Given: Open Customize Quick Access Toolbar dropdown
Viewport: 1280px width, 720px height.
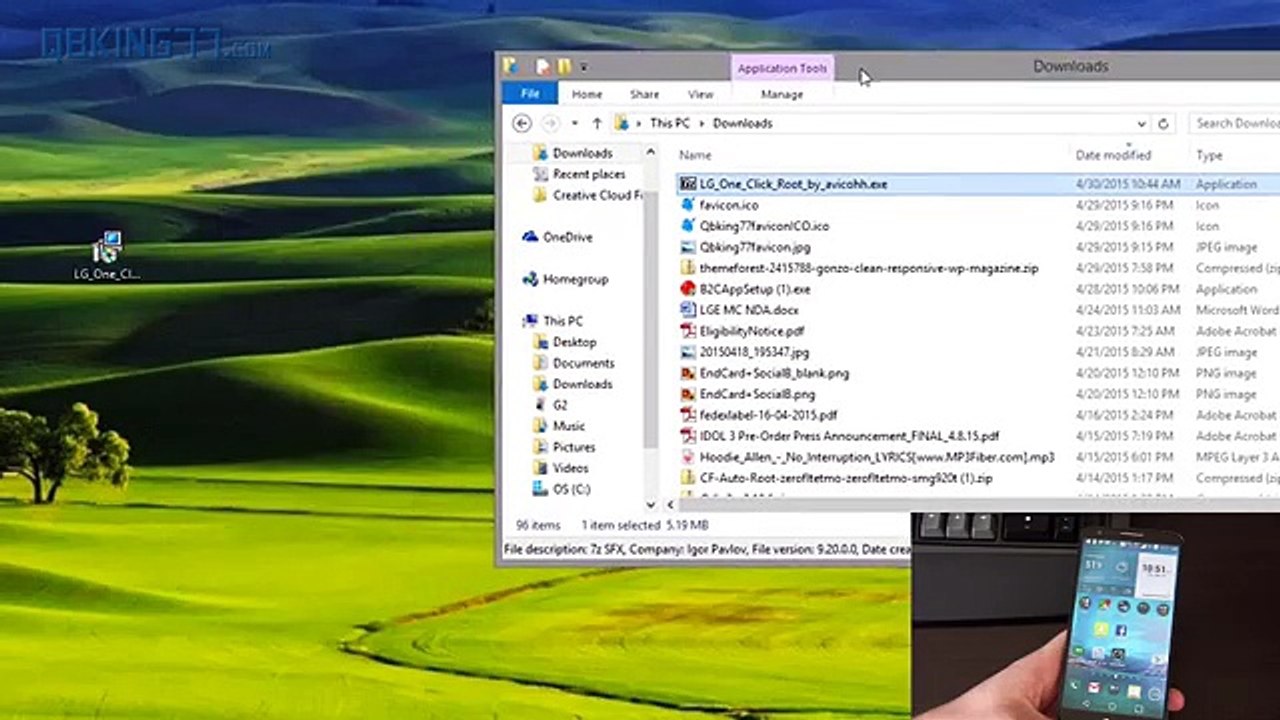Looking at the screenshot, I should click(x=583, y=68).
